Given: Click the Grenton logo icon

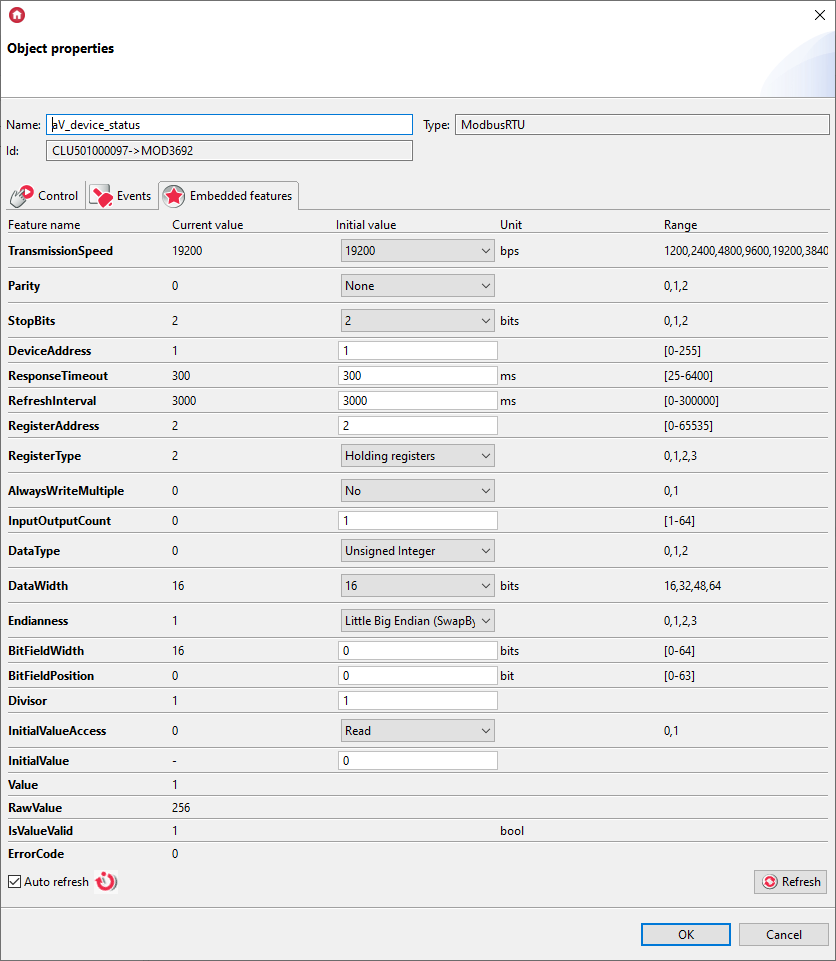Looking at the screenshot, I should [17, 15].
